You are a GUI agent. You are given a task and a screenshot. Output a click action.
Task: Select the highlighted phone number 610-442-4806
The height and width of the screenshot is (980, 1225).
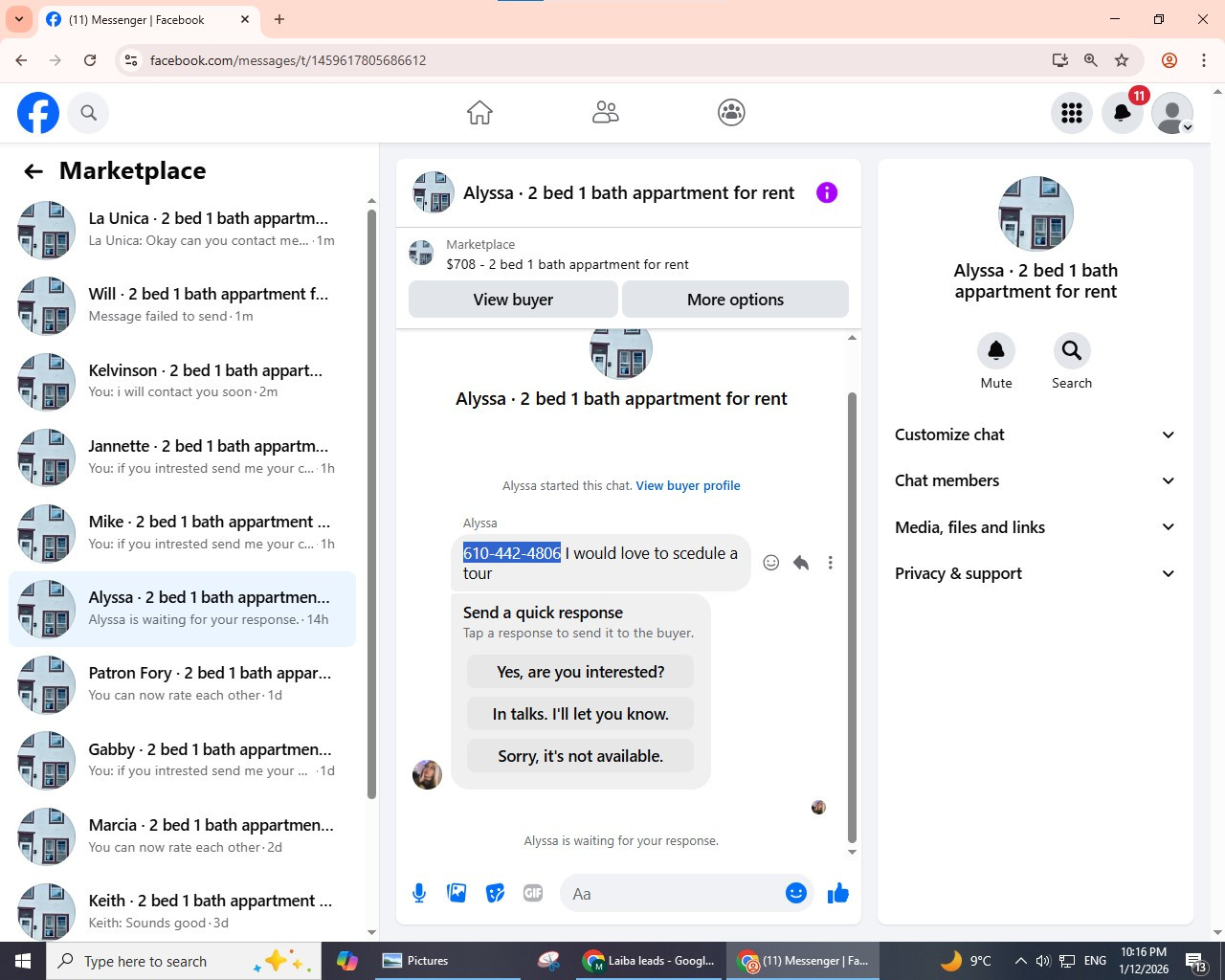[x=512, y=553]
